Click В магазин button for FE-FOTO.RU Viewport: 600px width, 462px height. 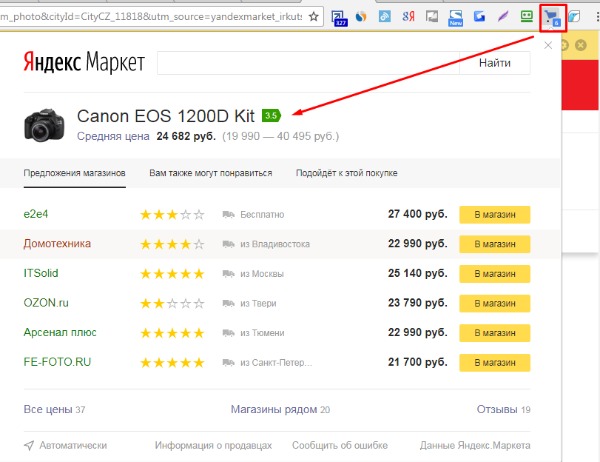coord(495,362)
